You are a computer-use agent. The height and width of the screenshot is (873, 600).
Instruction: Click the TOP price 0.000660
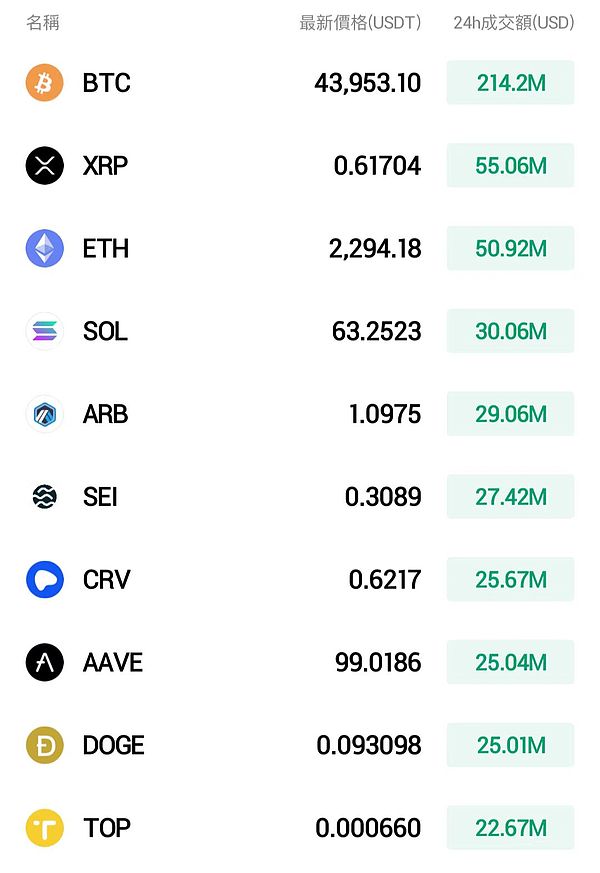[x=368, y=828]
